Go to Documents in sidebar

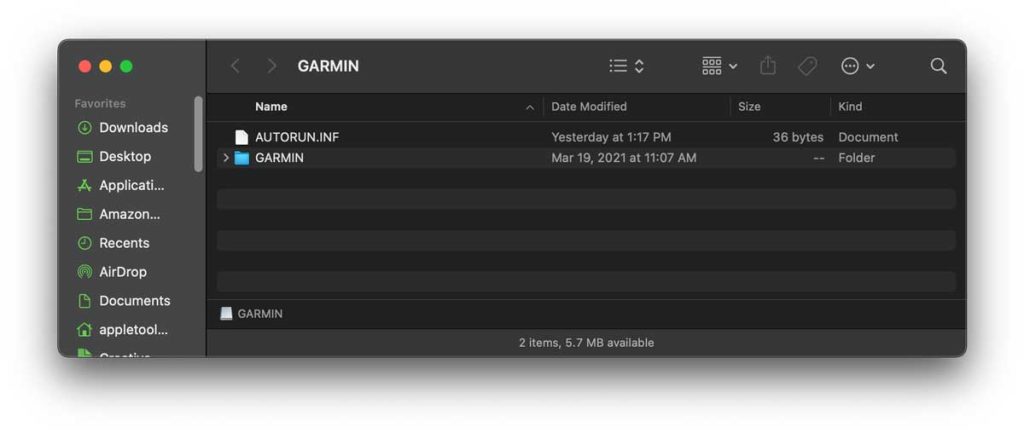click(134, 301)
